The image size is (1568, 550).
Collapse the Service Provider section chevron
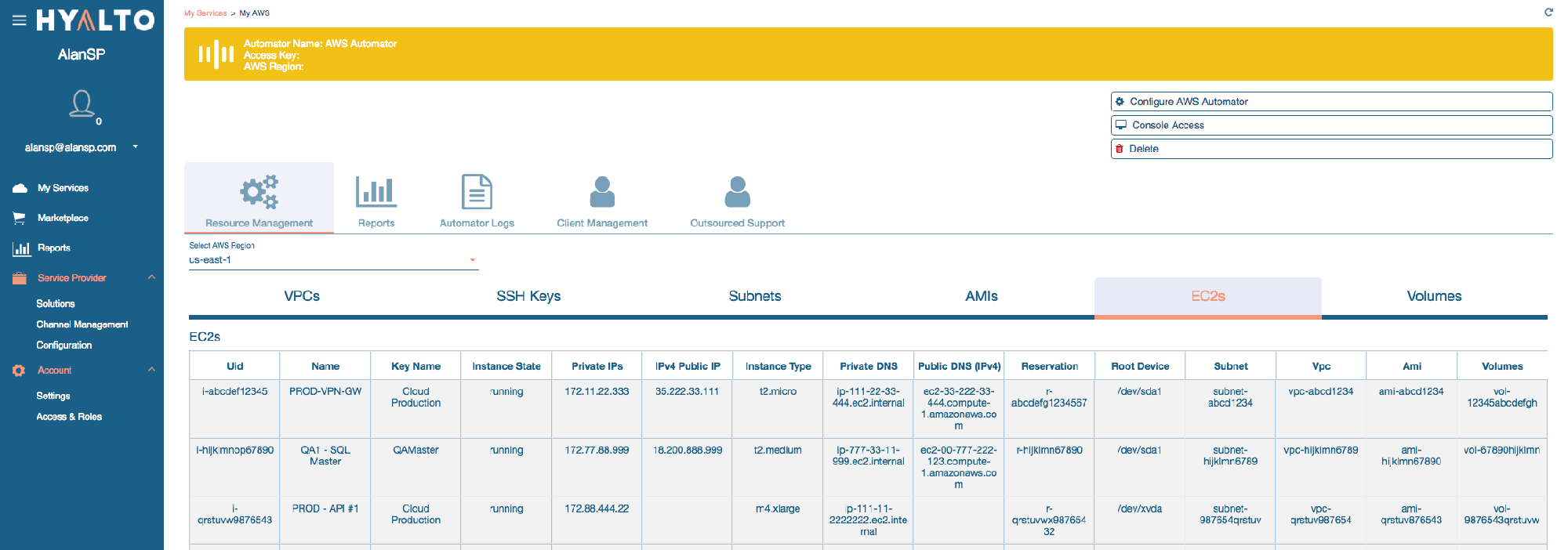click(151, 277)
